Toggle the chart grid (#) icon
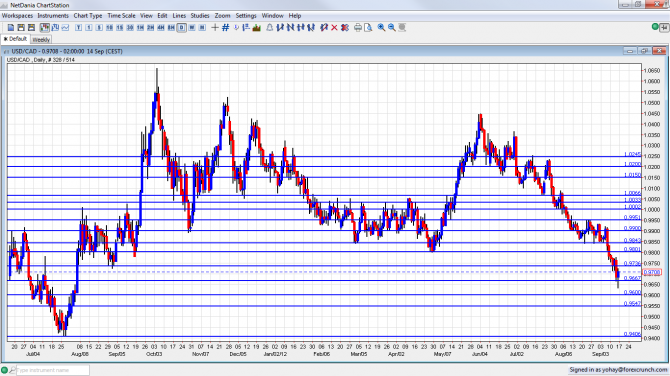The image size is (670, 376). tap(226, 27)
